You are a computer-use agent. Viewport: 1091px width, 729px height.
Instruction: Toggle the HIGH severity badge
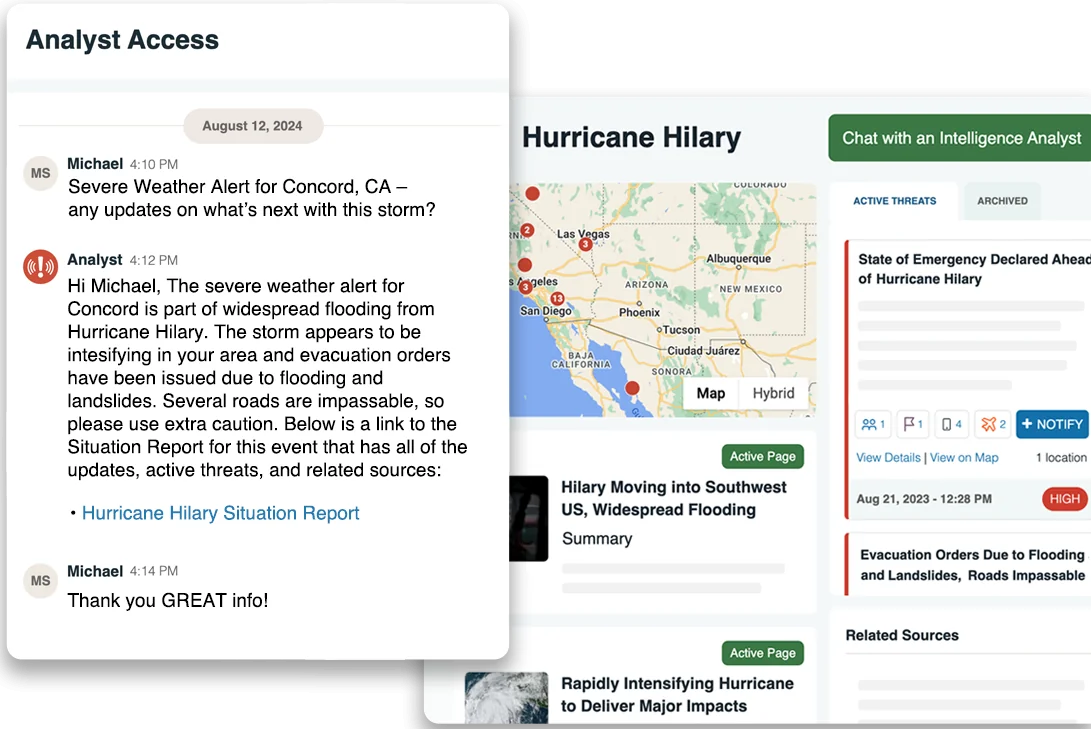tap(1063, 498)
